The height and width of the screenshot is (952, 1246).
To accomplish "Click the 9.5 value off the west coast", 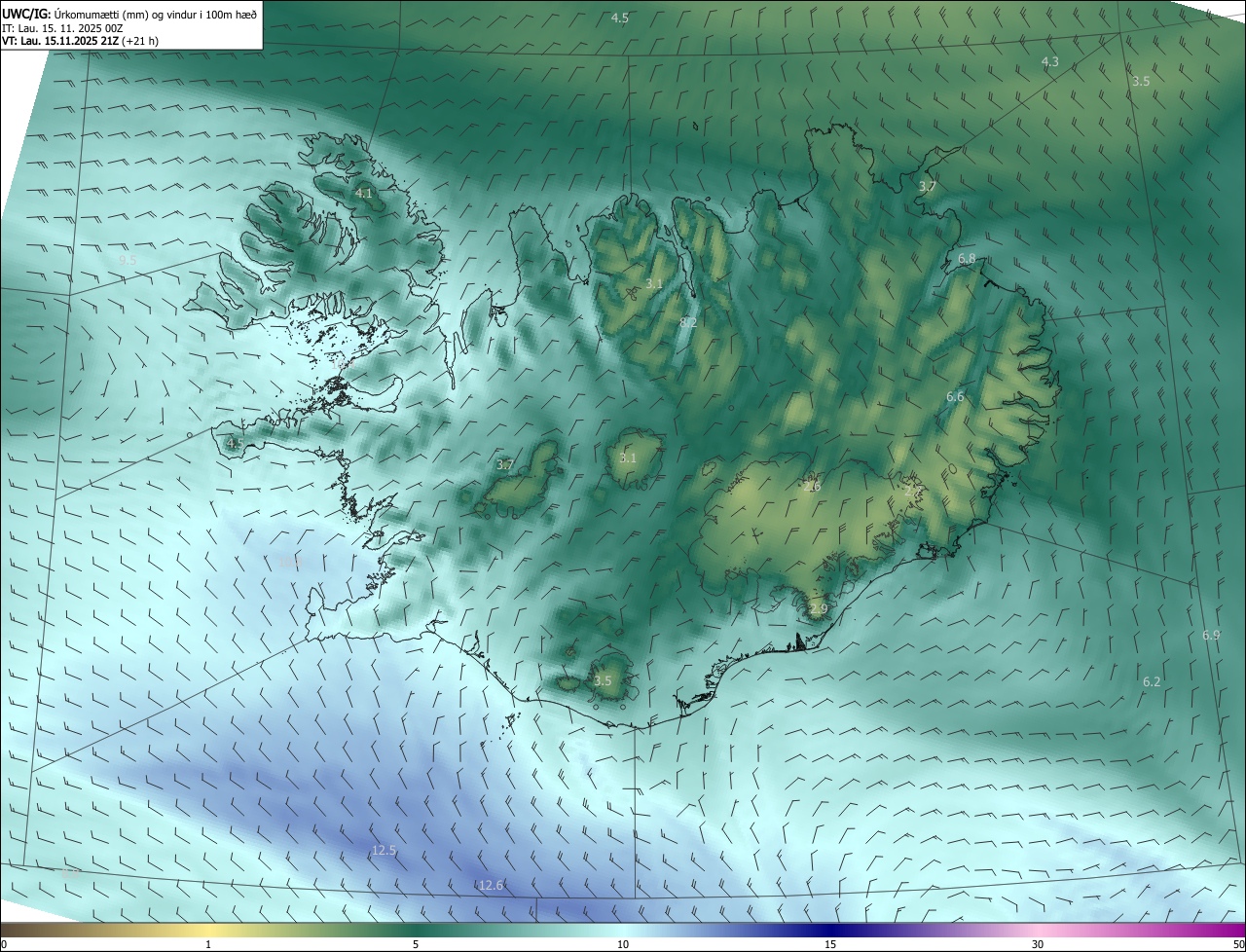I will [x=128, y=260].
